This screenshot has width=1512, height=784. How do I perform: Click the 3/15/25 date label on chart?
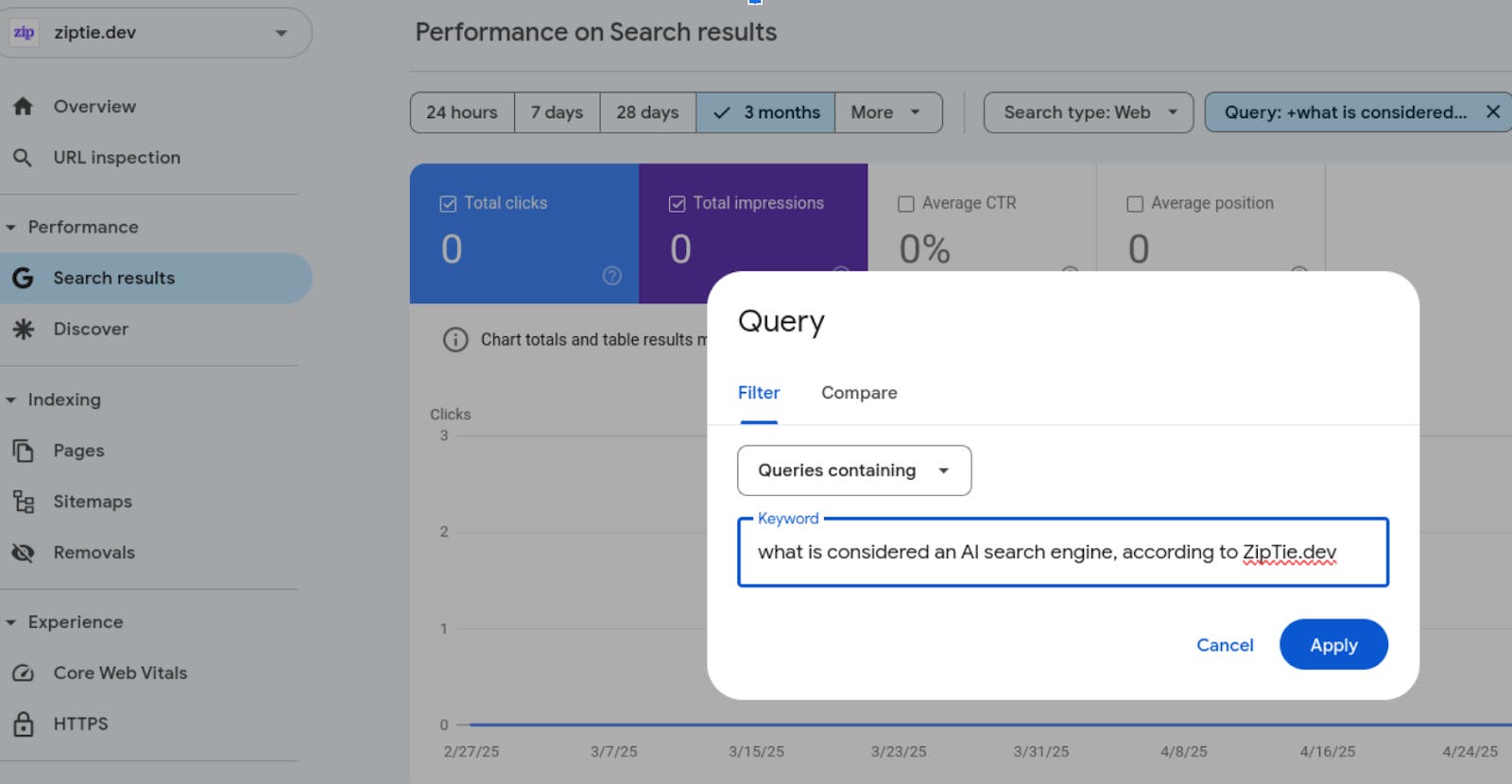756,752
